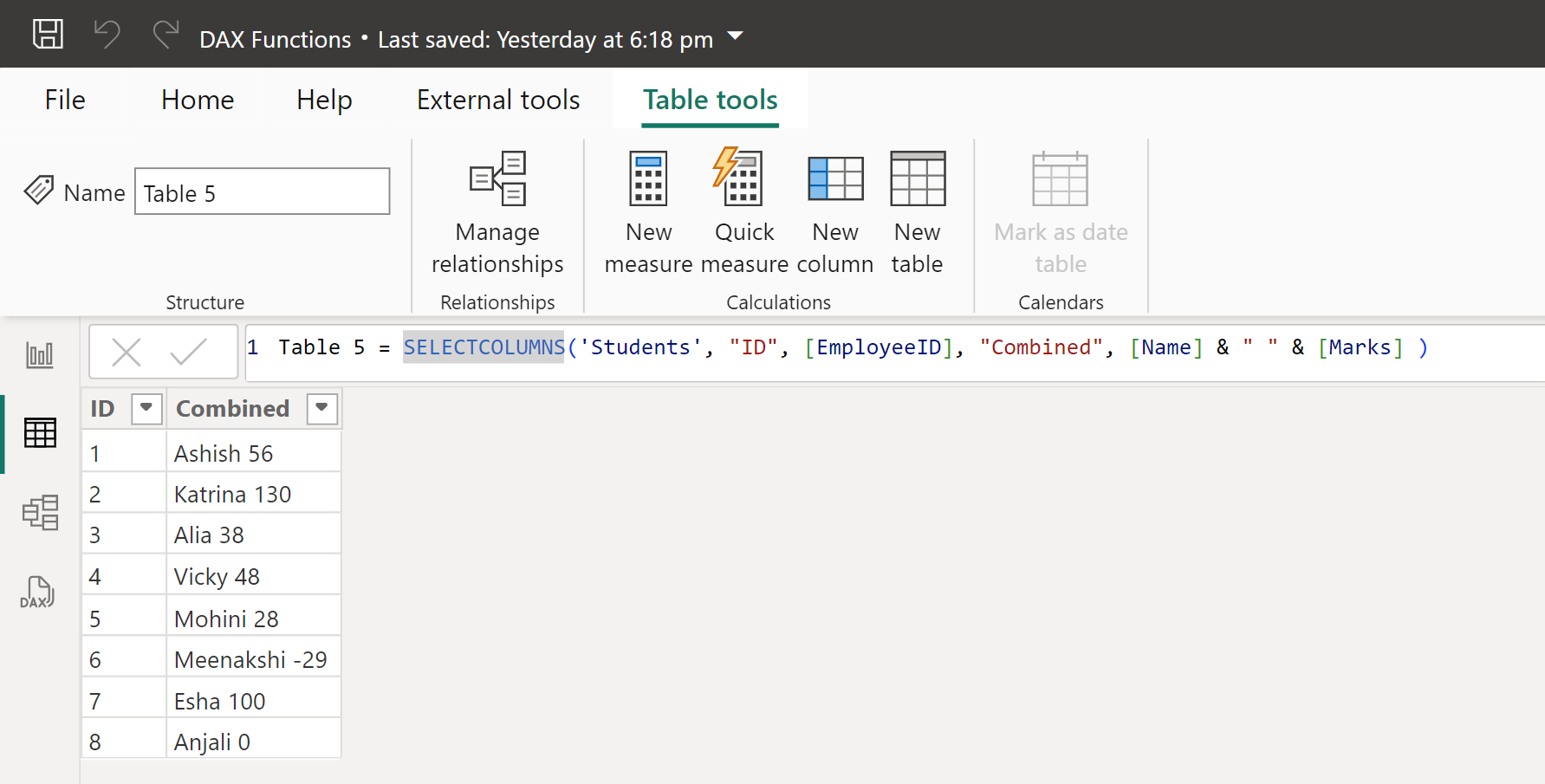Open DAX query view in sidebar
This screenshot has height=784, width=1545.
pyautogui.click(x=37, y=593)
